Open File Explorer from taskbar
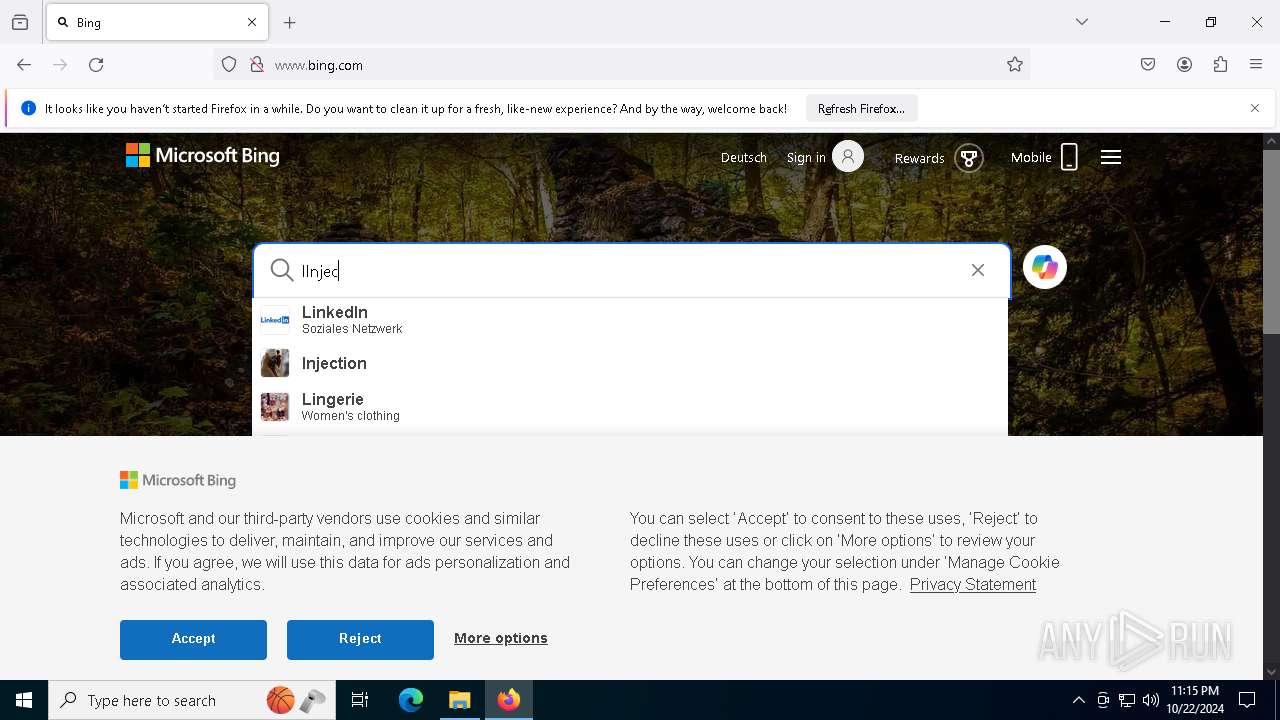Image resolution: width=1280 pixels, height=720 pixels. [460, 700]
